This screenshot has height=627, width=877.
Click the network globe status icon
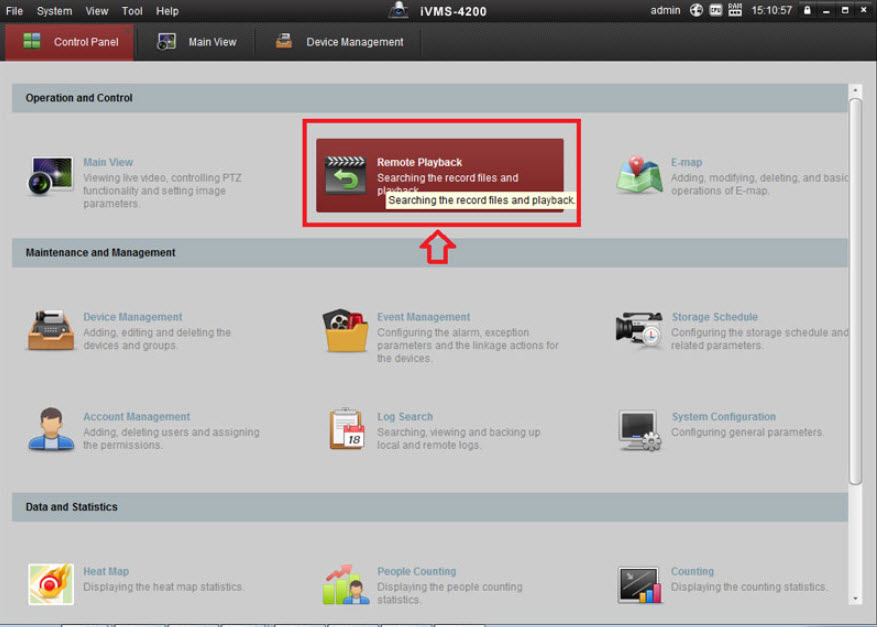pos(696,10)
